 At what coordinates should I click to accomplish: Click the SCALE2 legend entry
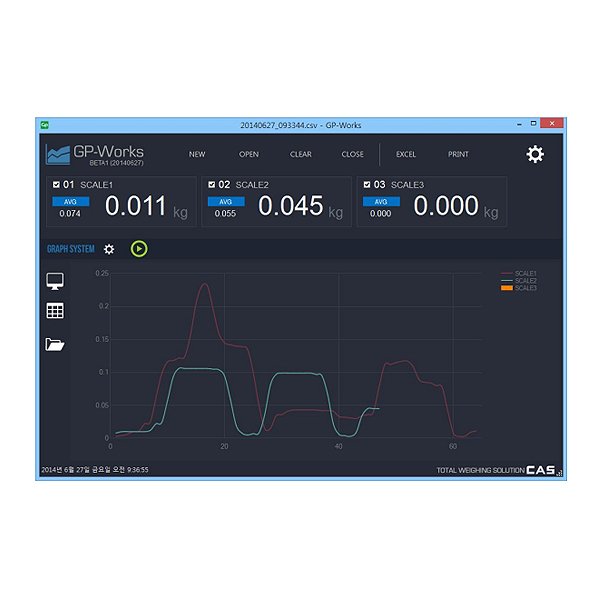pos(525,281)
